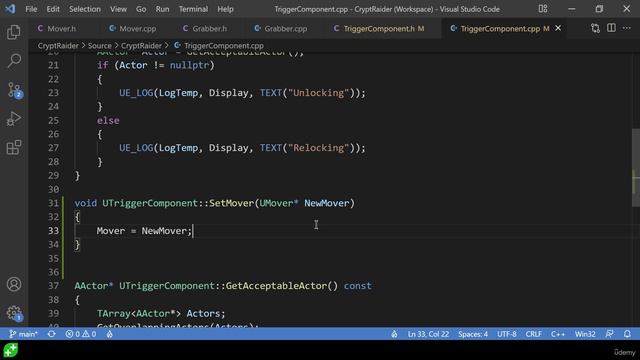Screen dimensions: 640x360
Task: Change indentation via Spaces: 4
Action: [x=473, y=334]
